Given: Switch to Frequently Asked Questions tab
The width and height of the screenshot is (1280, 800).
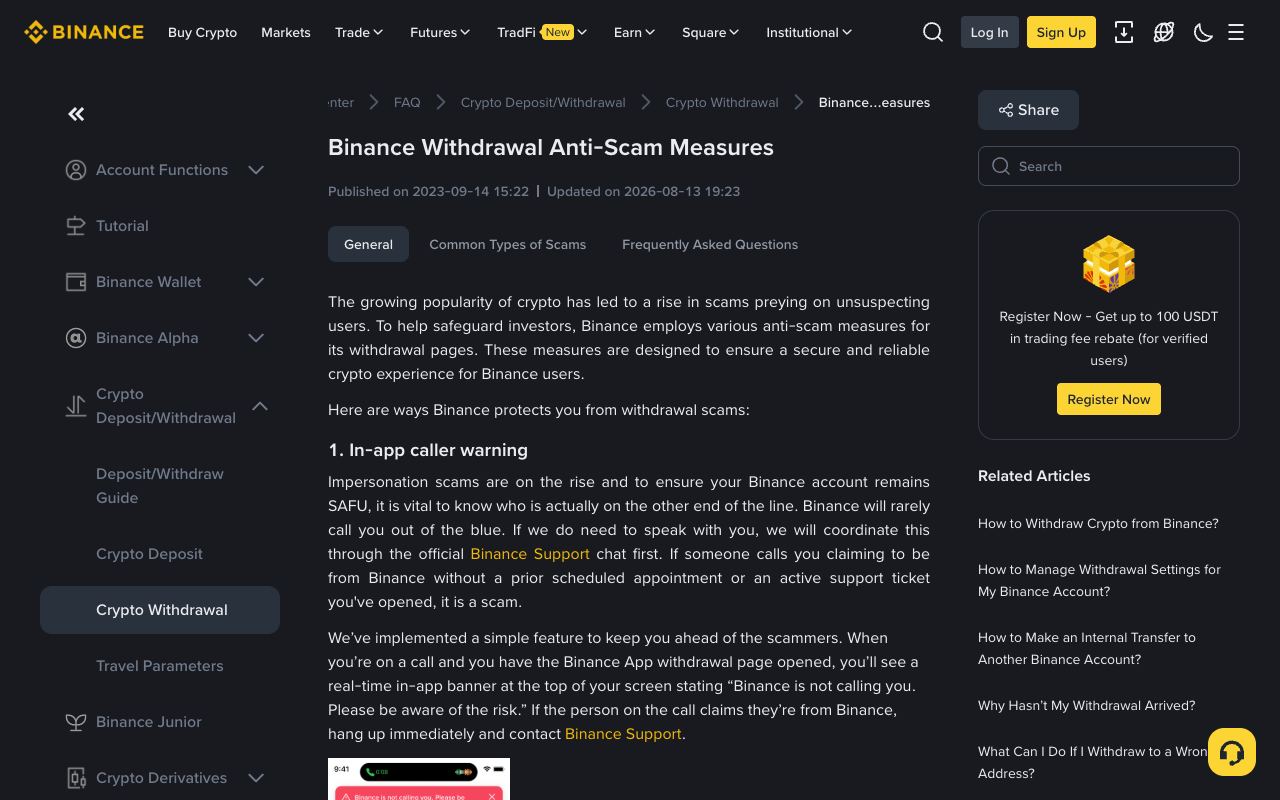Looking at the screenshot, I should [710, 244].
